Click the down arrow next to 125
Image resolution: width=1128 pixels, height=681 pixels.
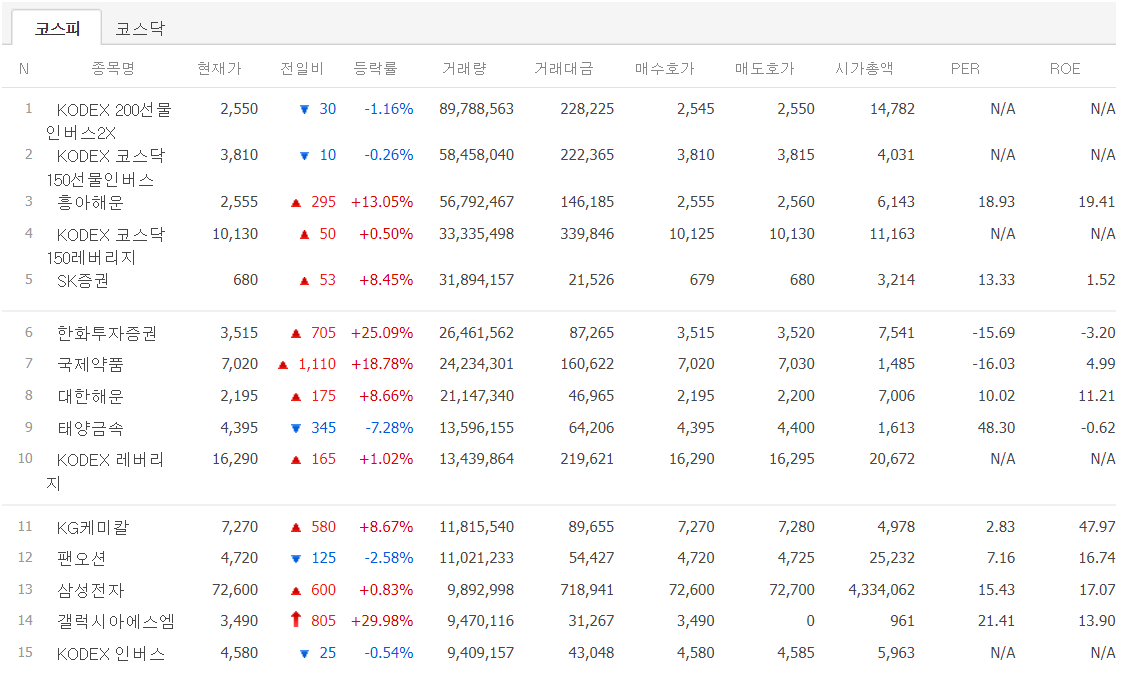(296, 559)
